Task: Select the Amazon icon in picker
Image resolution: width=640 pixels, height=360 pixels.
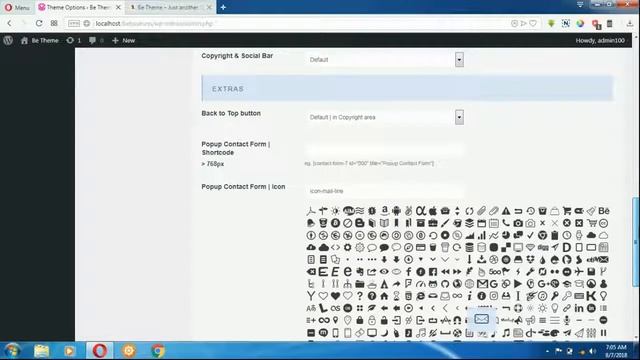Action: [x=384, y=211]
